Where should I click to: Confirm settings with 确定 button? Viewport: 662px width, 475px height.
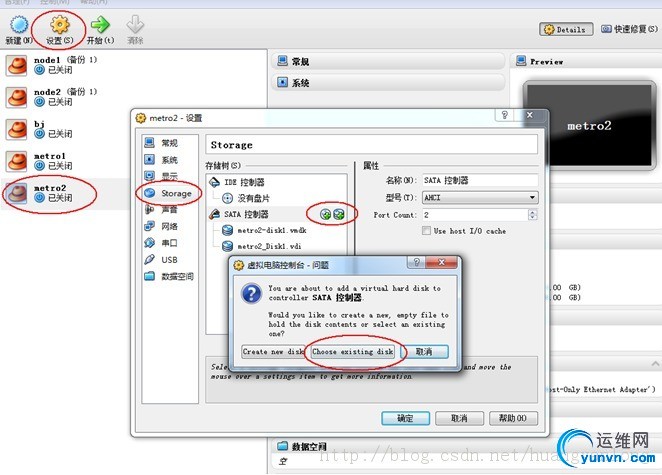pos(405,418)
